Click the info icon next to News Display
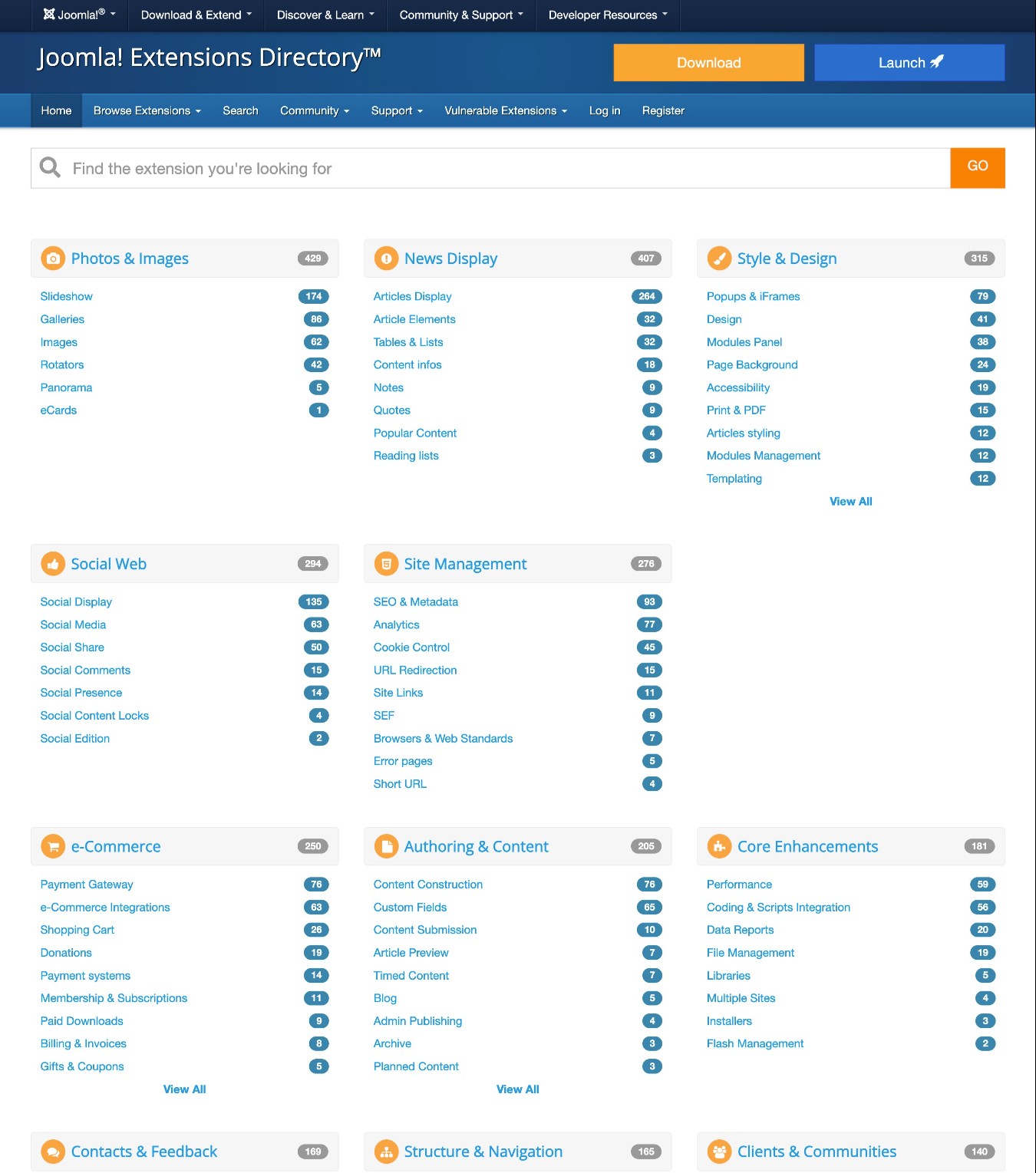The image size is (1036, 1173). point(385,259)
